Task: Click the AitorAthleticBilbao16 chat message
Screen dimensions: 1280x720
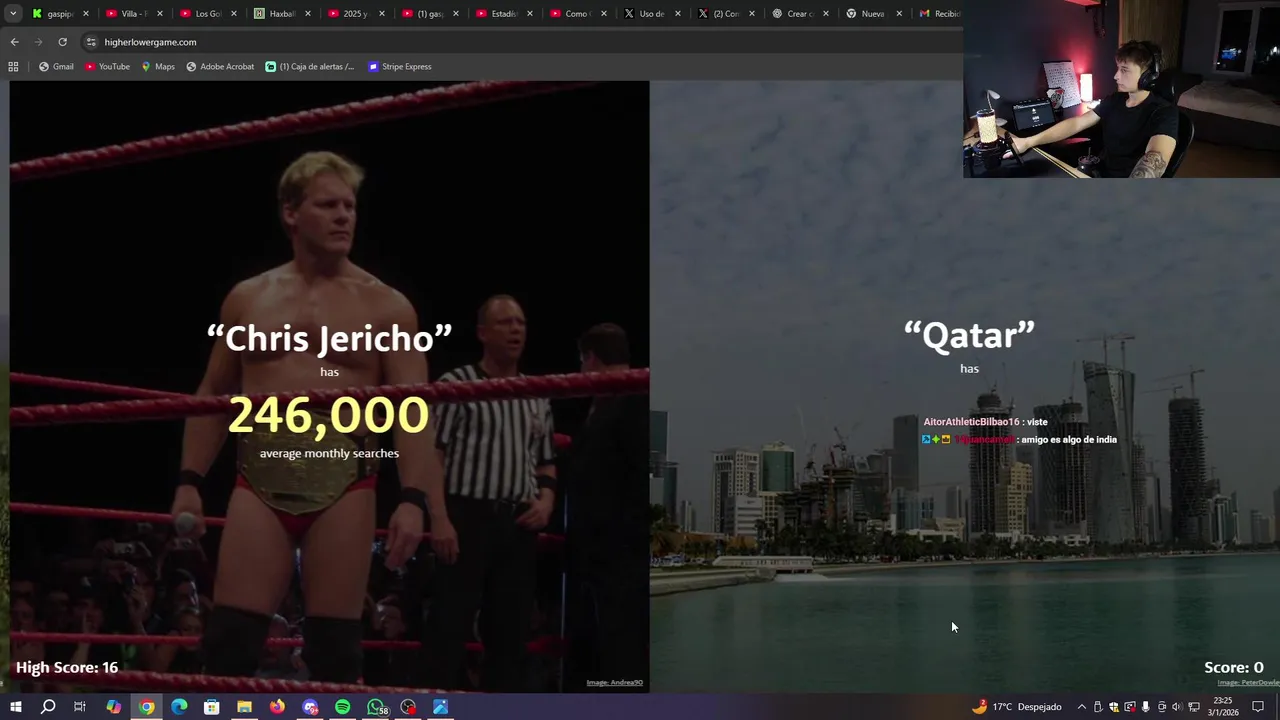Action: coord(985,422)
